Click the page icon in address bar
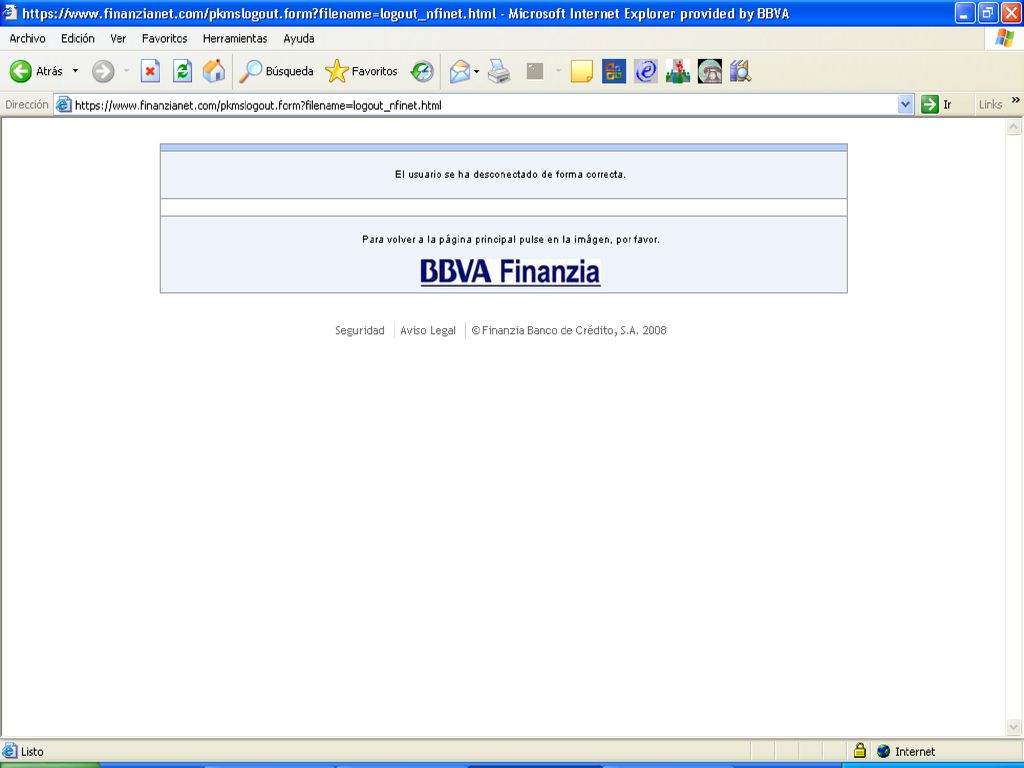This screenshot has width=1024, height=768. 63,104
